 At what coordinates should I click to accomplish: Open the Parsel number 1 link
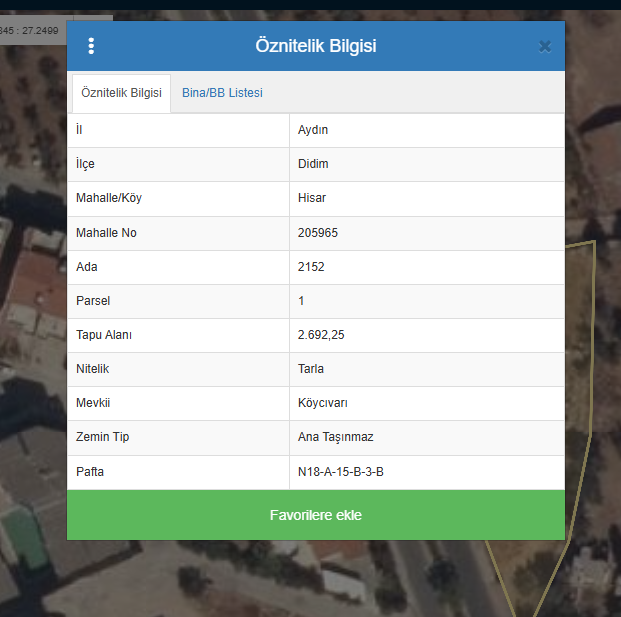coord(301,301)
